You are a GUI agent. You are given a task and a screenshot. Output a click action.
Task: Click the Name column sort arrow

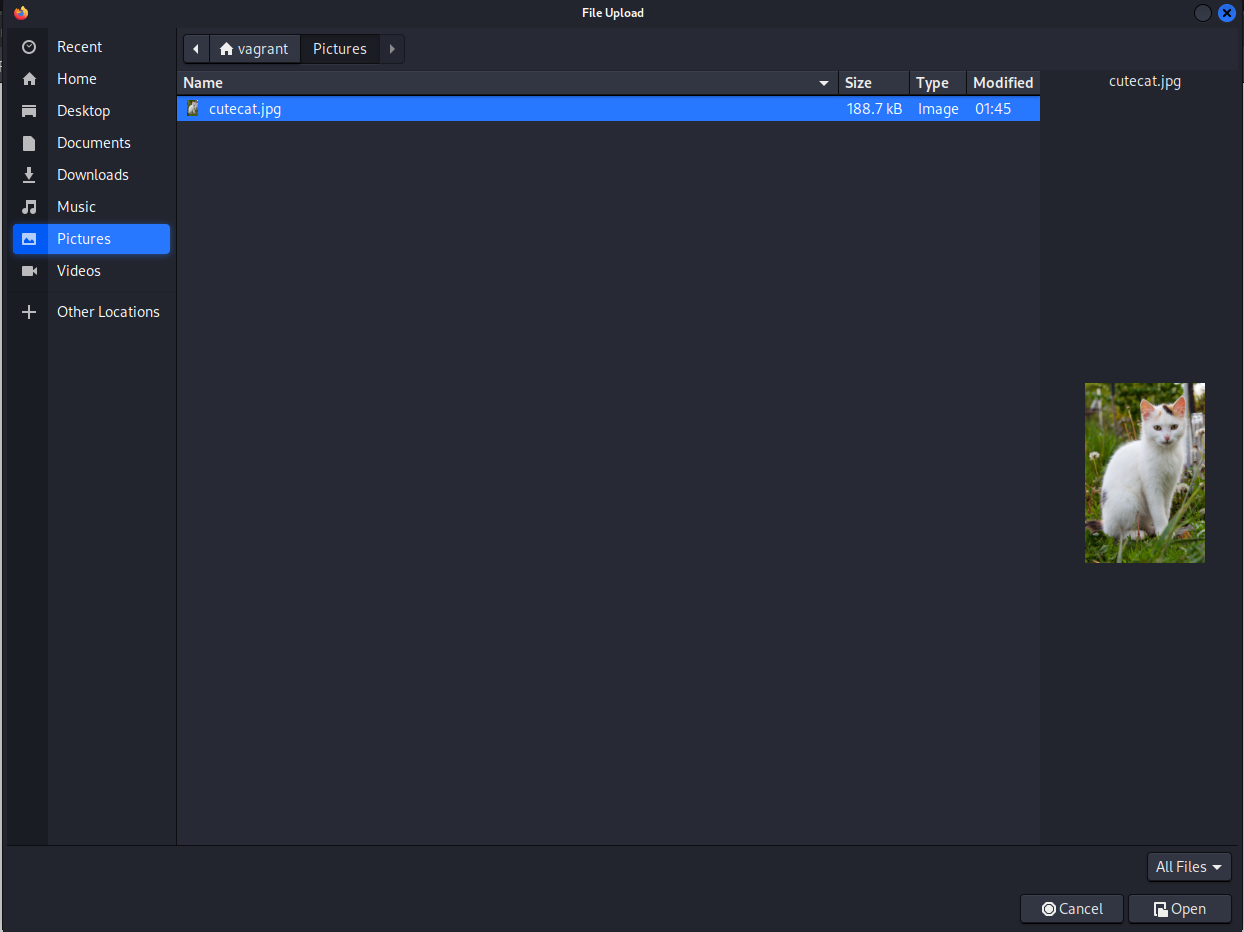824,83
